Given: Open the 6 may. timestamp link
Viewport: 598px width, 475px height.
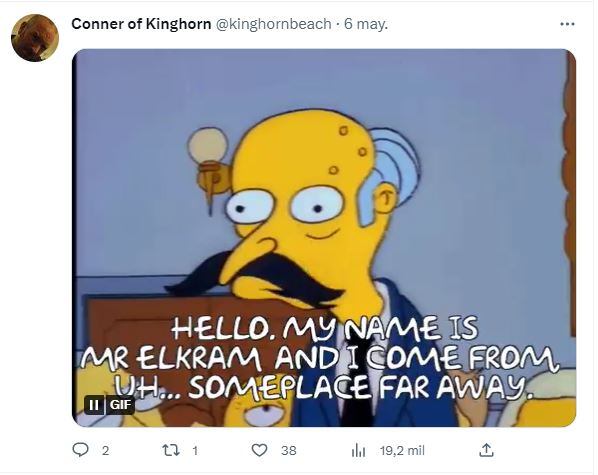Looking at the screenshot, I should [366, 24].
